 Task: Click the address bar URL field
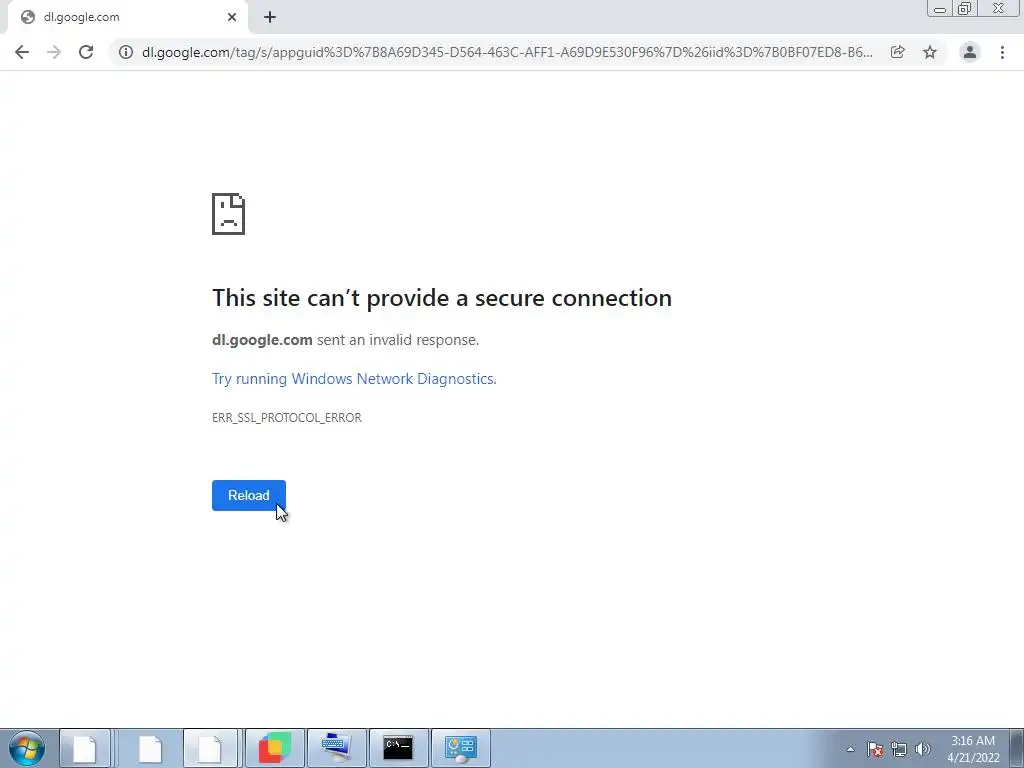click(x=507, y=52)
